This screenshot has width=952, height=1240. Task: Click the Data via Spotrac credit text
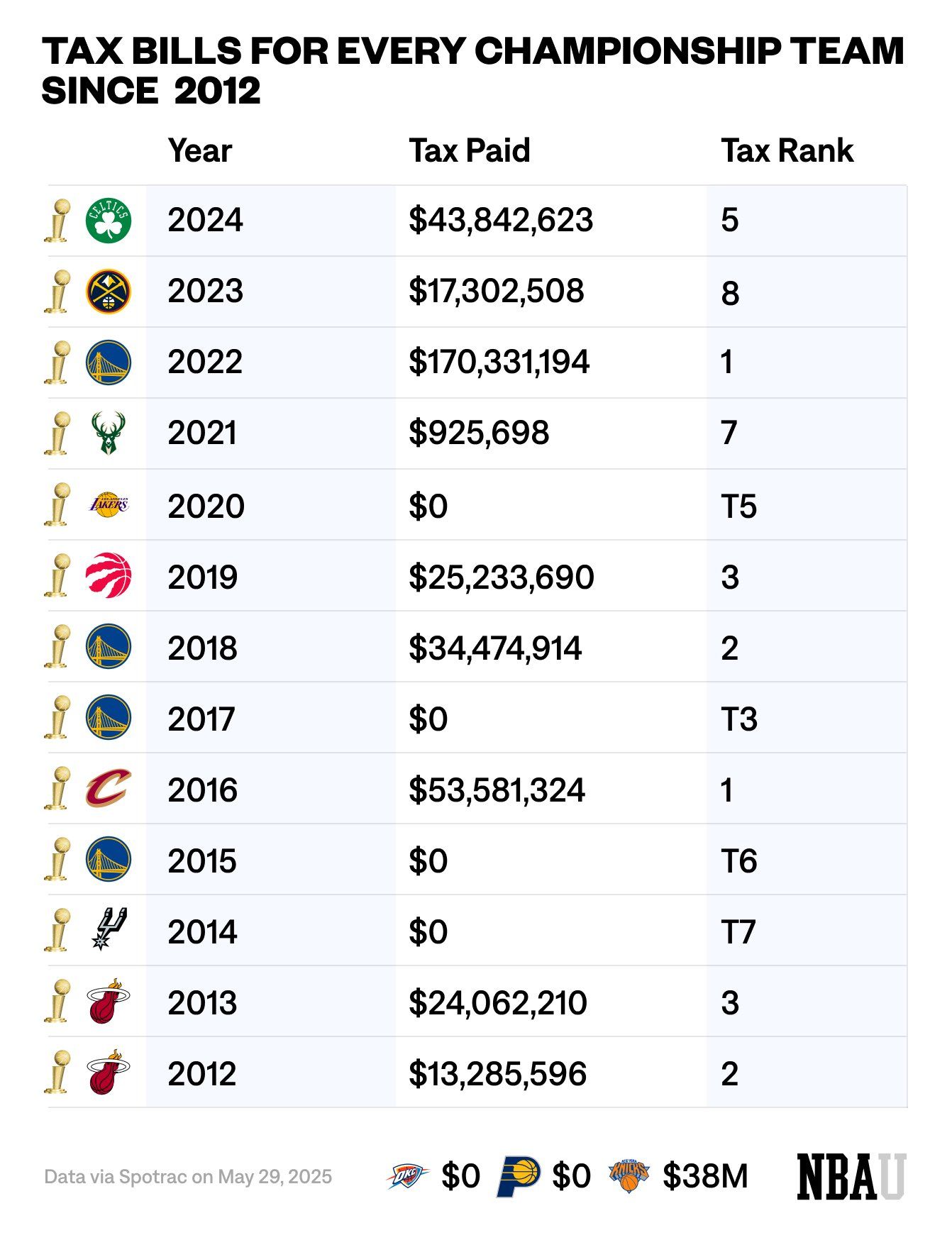(188, 1177)
